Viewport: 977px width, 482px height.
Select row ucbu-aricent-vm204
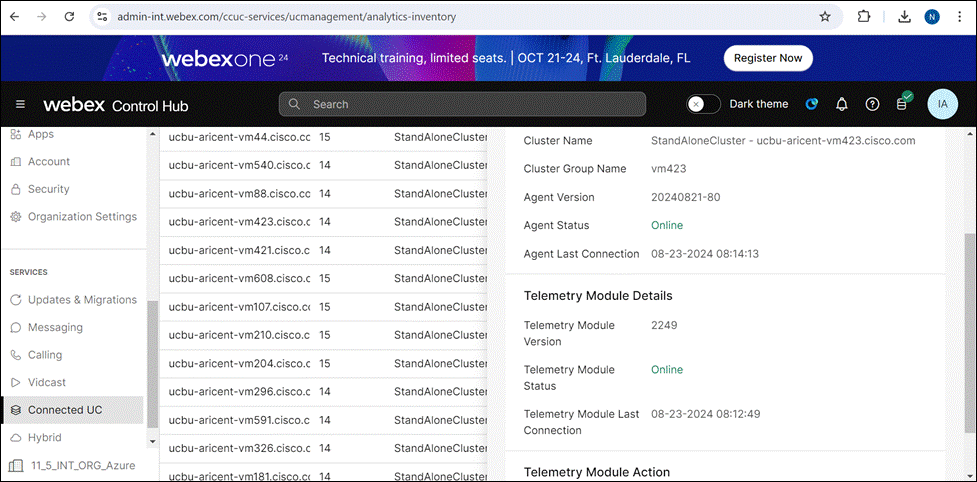324,364
